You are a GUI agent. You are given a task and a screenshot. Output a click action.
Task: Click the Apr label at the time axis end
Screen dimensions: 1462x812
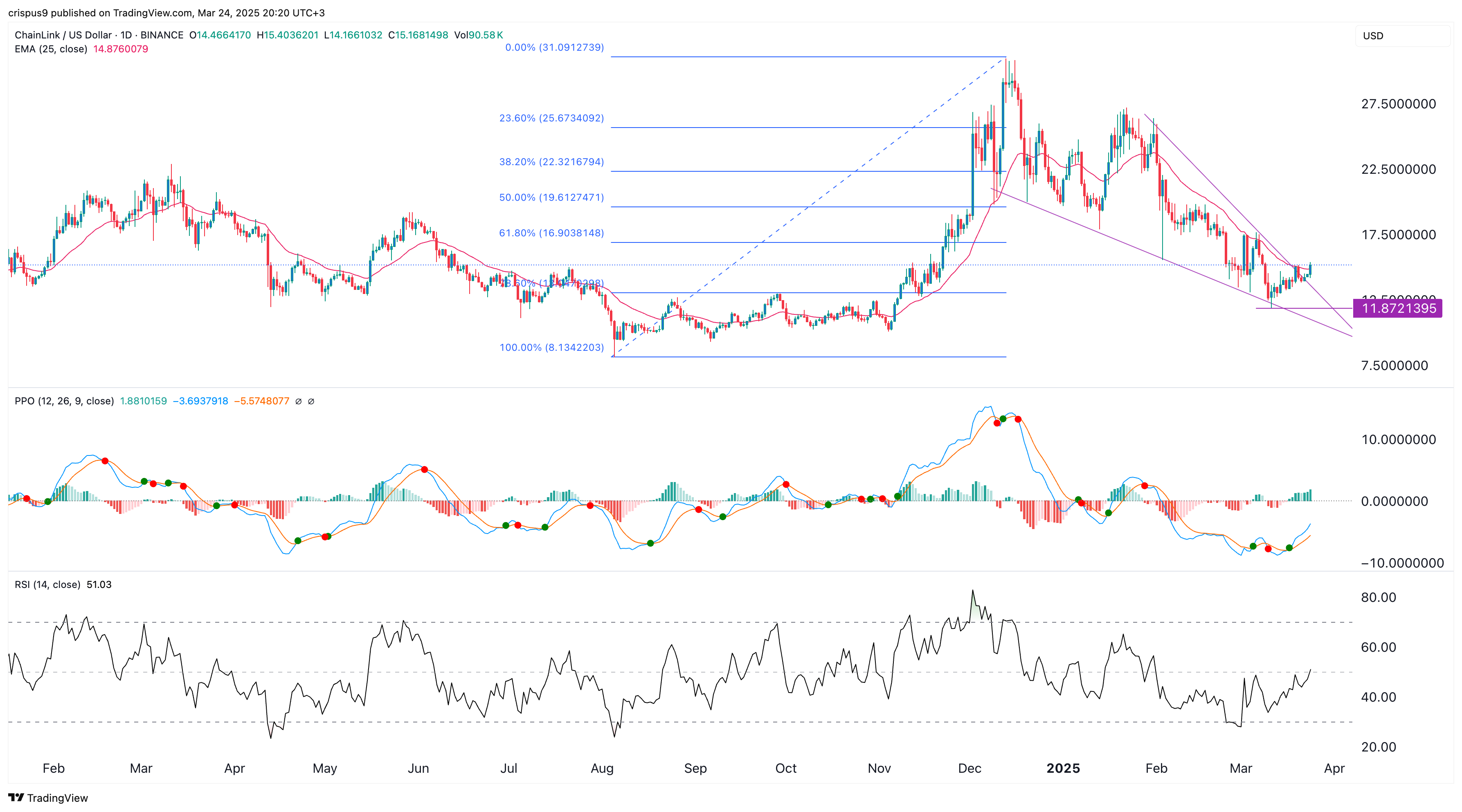pos(1334,768)
